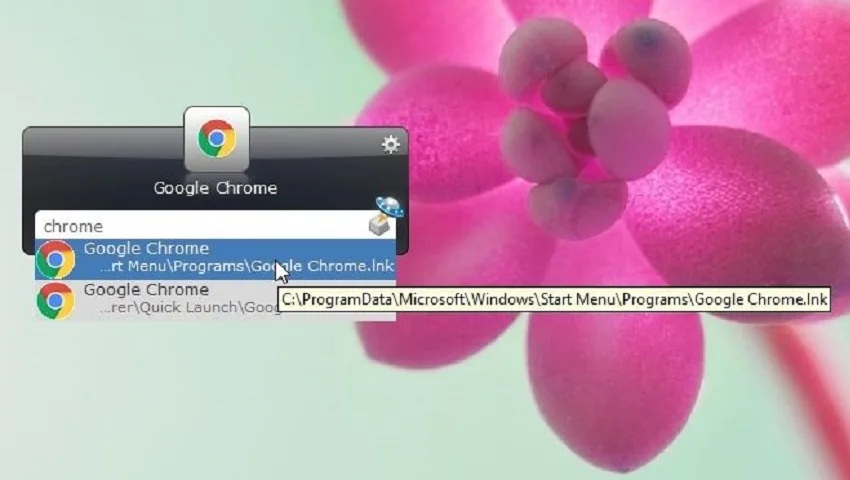The height and width of the screenshot is (480, 850).
Task: Click the 'Google Chrome' title label under the big icon
Action: 215,188
